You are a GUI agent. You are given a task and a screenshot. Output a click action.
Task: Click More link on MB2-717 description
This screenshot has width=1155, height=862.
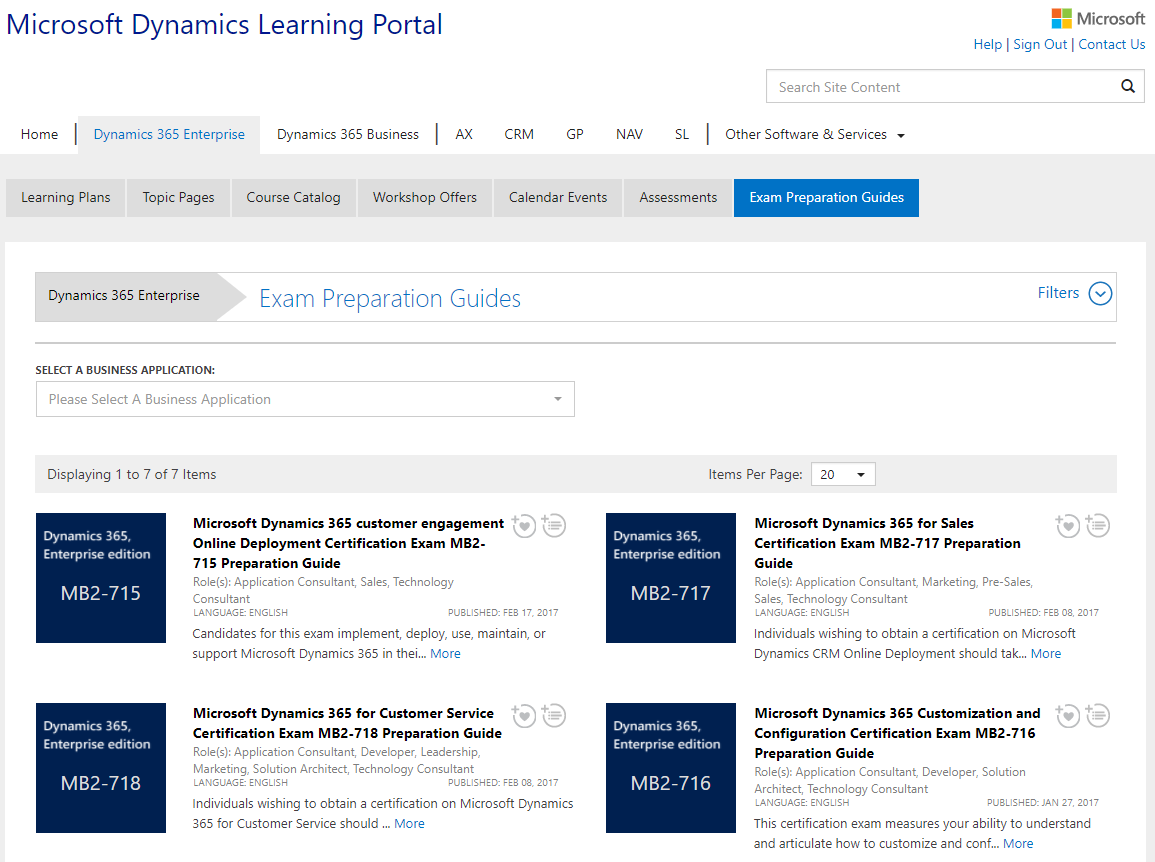1045,653
